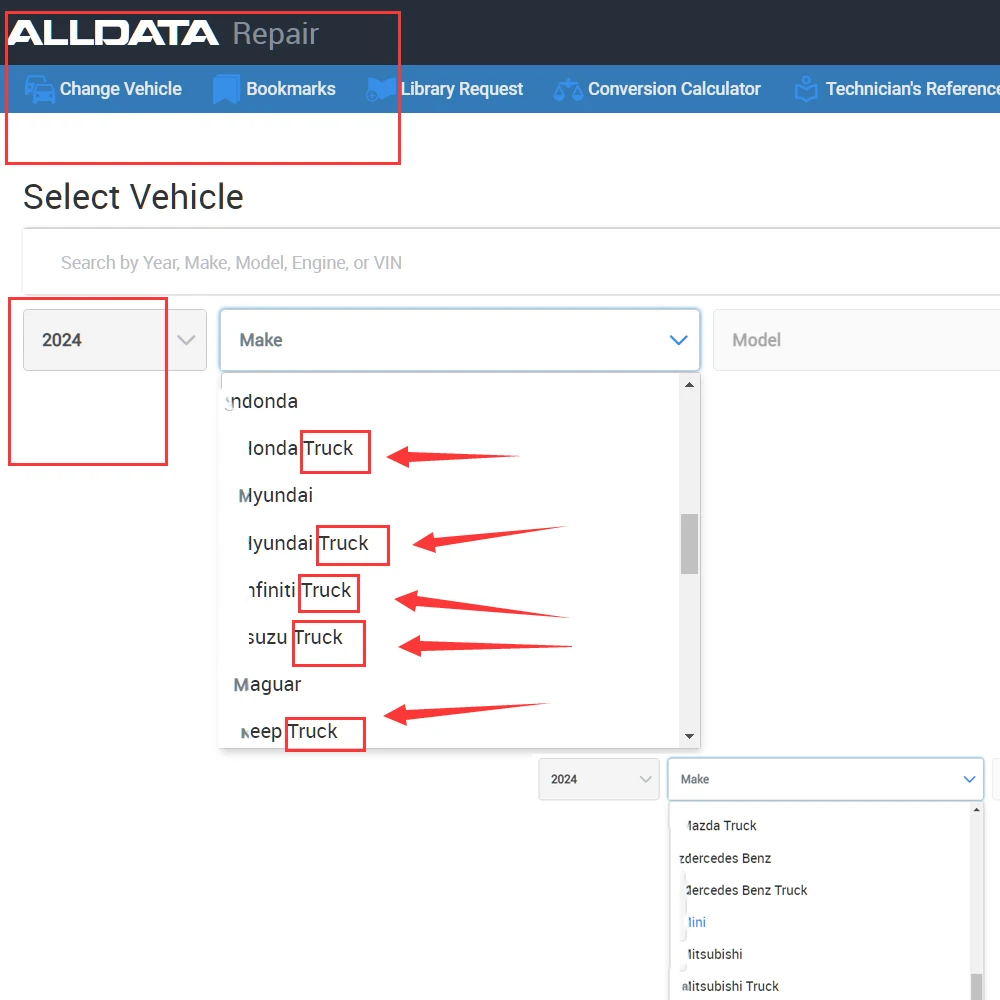Click the small make list scroll-up arrow
The width and height of the screenshot is (1000, 1000).
click(x=976, y=810)
